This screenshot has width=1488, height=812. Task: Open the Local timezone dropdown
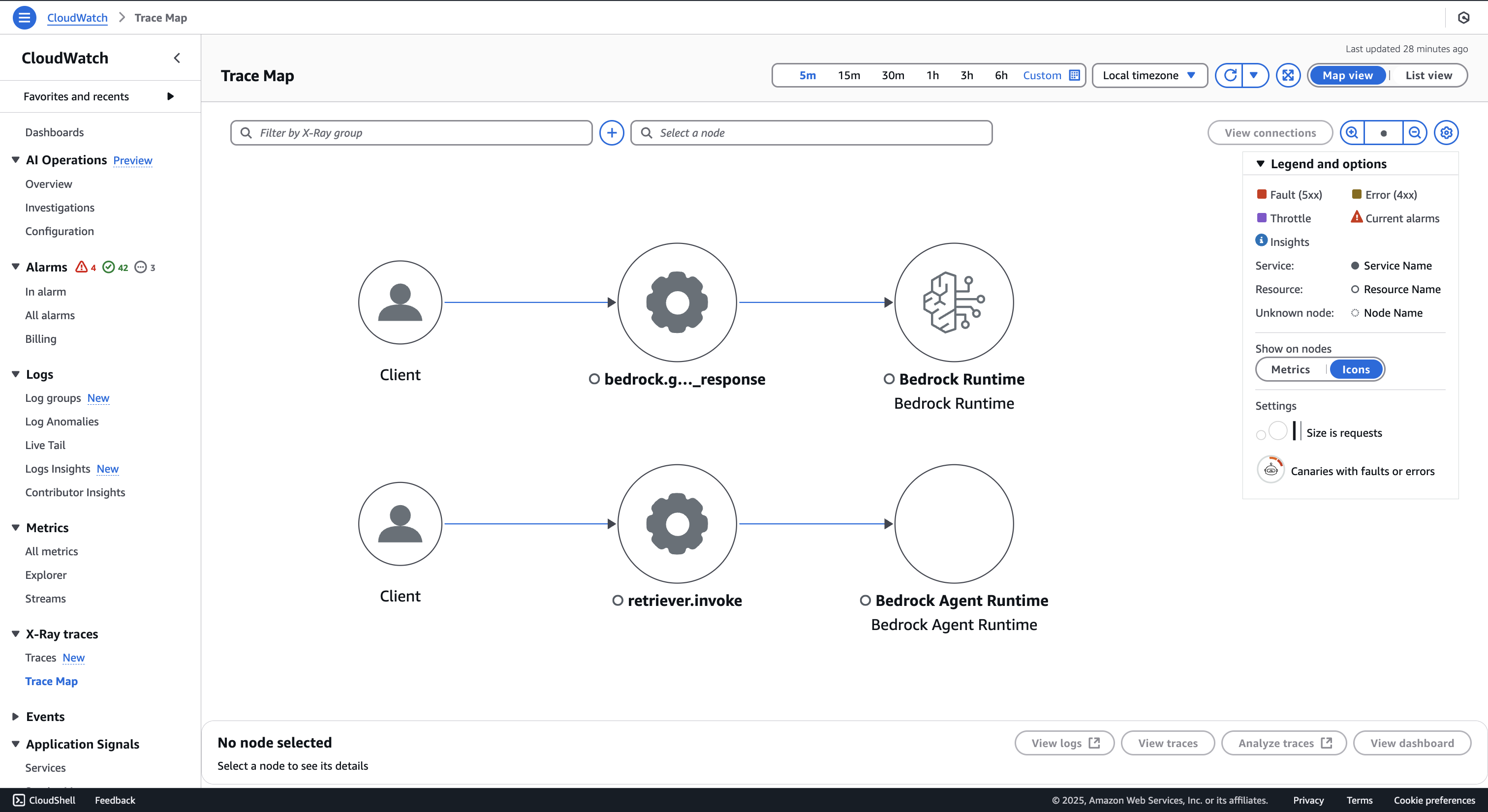coord(1148,75)
